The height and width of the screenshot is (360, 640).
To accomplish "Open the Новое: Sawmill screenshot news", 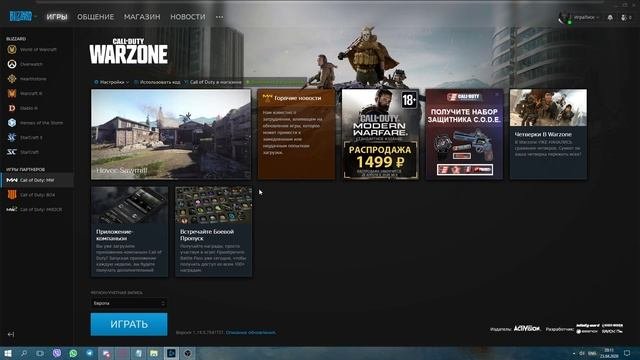I will (171, 134).
